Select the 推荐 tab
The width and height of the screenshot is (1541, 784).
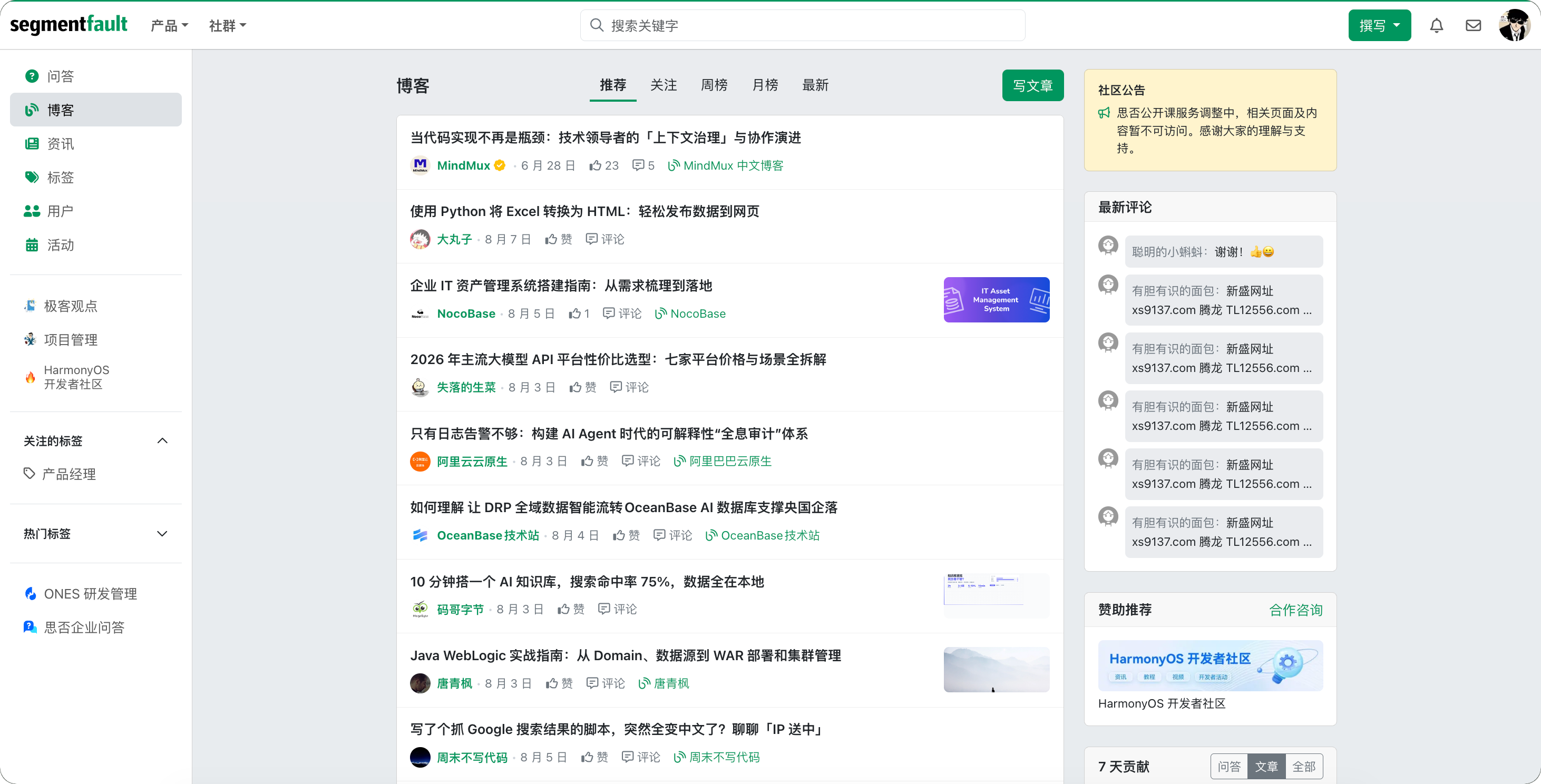[x=612, y=85]
